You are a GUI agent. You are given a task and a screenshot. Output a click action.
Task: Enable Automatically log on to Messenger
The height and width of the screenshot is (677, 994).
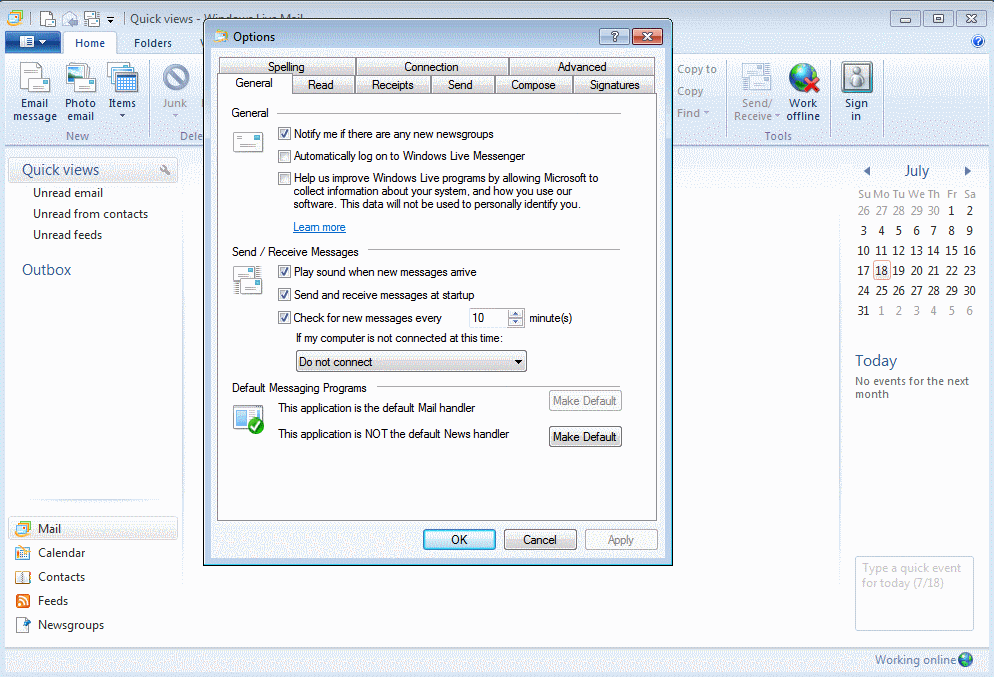coord(285,156)
